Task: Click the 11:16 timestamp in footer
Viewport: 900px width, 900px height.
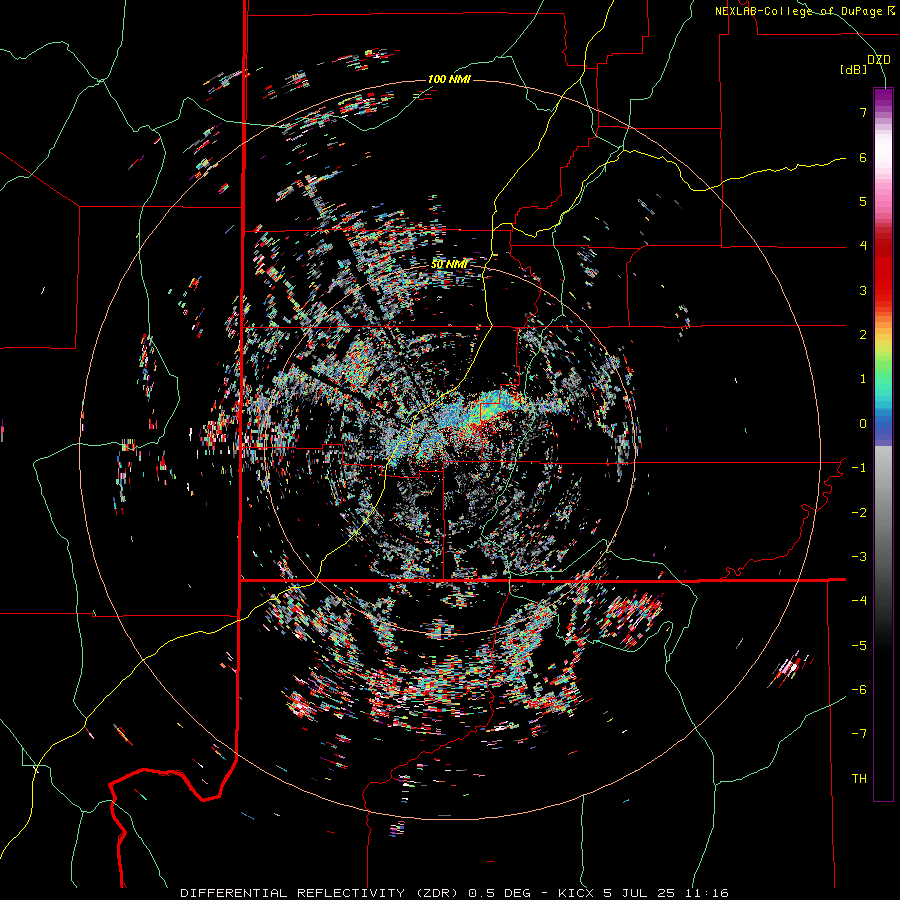Action: [x=705, y=893]
